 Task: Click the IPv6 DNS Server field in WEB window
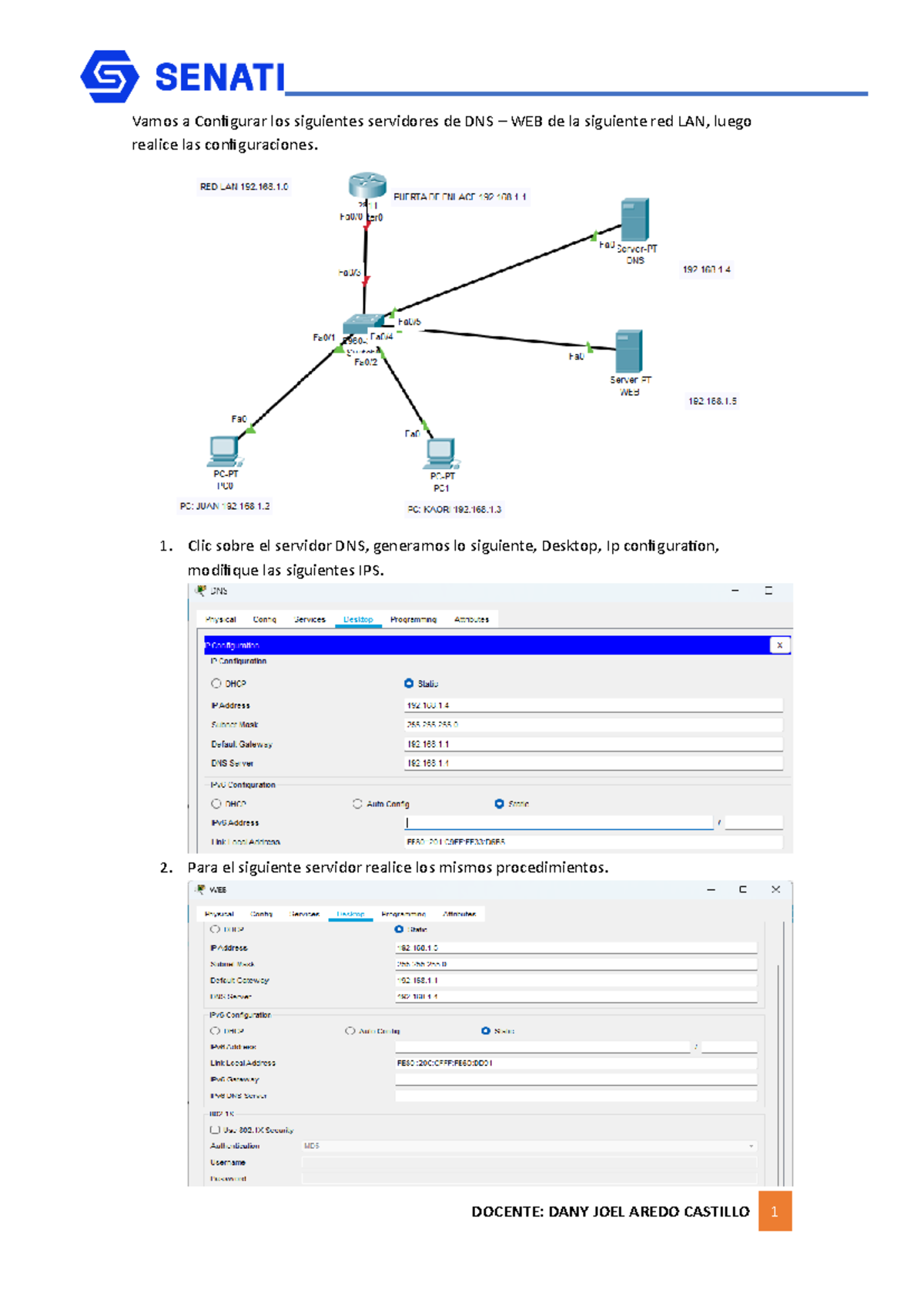[576, 1095]
